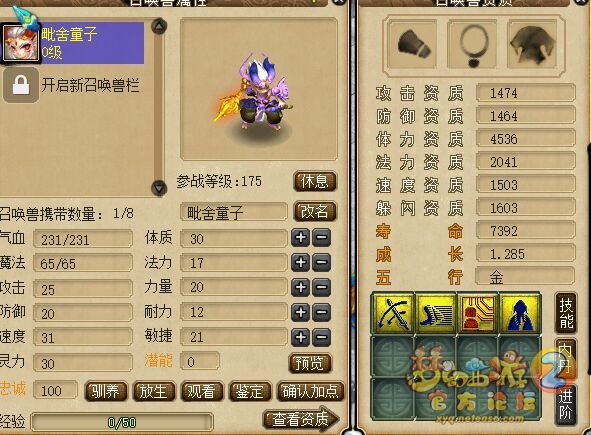
Task: Increase 体质 with the plus button
Action: click(301, 238)
